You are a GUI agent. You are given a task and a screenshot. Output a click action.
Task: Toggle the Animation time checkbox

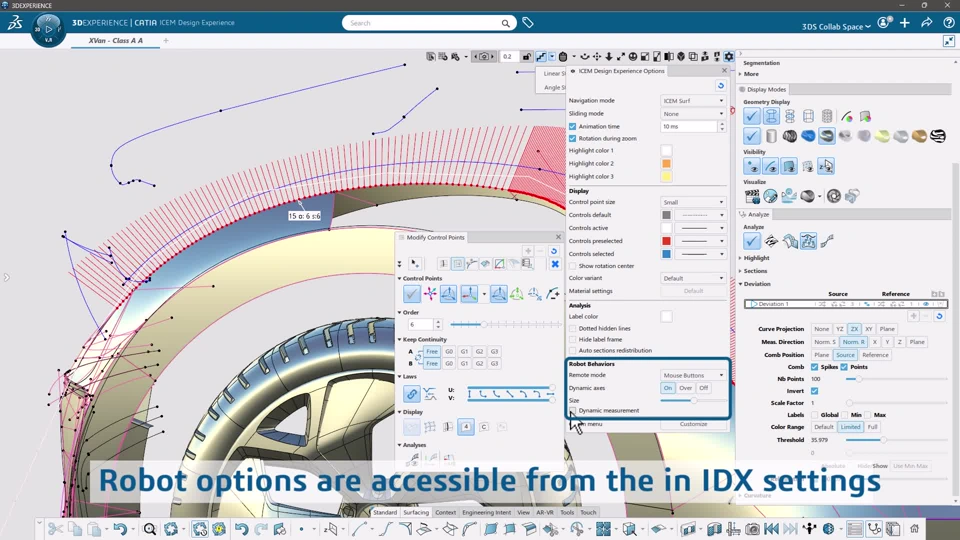click(x=572, y=126)
